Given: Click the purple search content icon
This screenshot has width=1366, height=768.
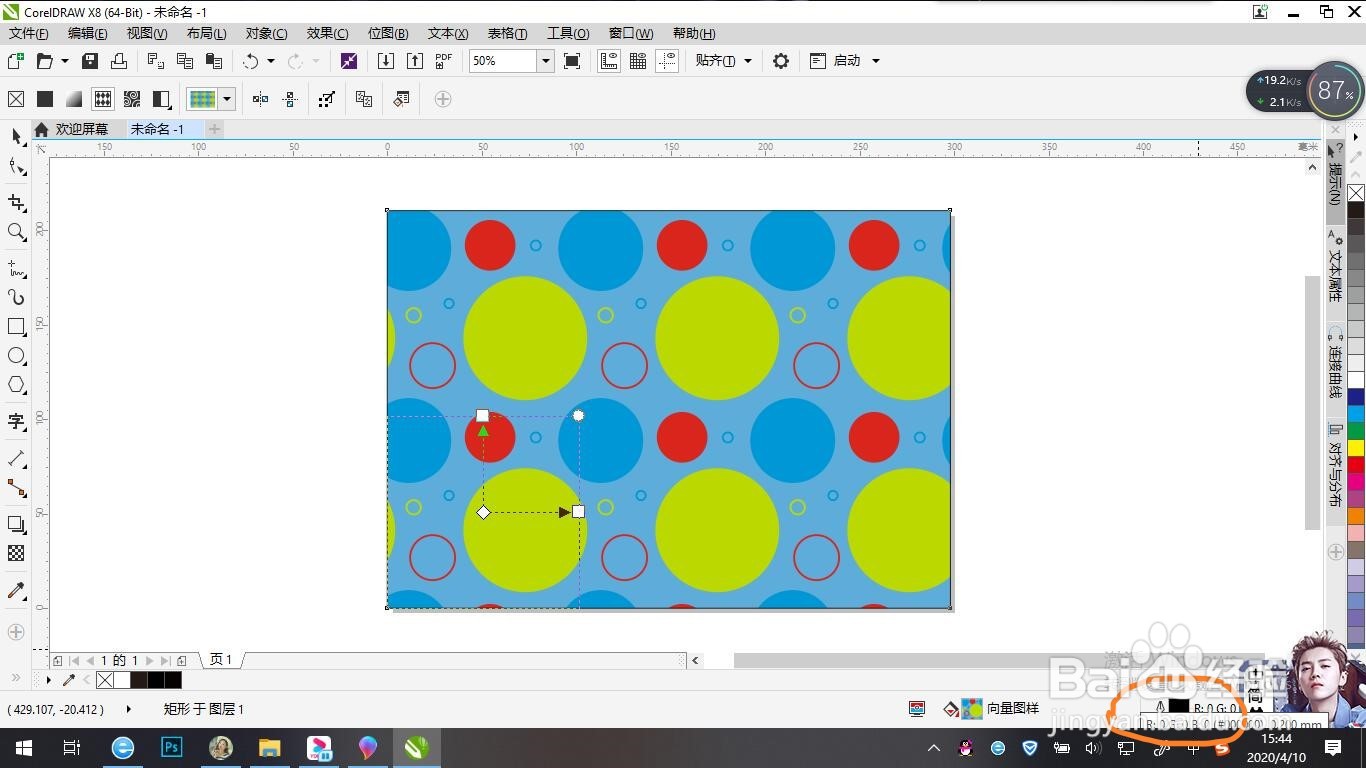Looking at the screenshot, I should tap(349, 61).
